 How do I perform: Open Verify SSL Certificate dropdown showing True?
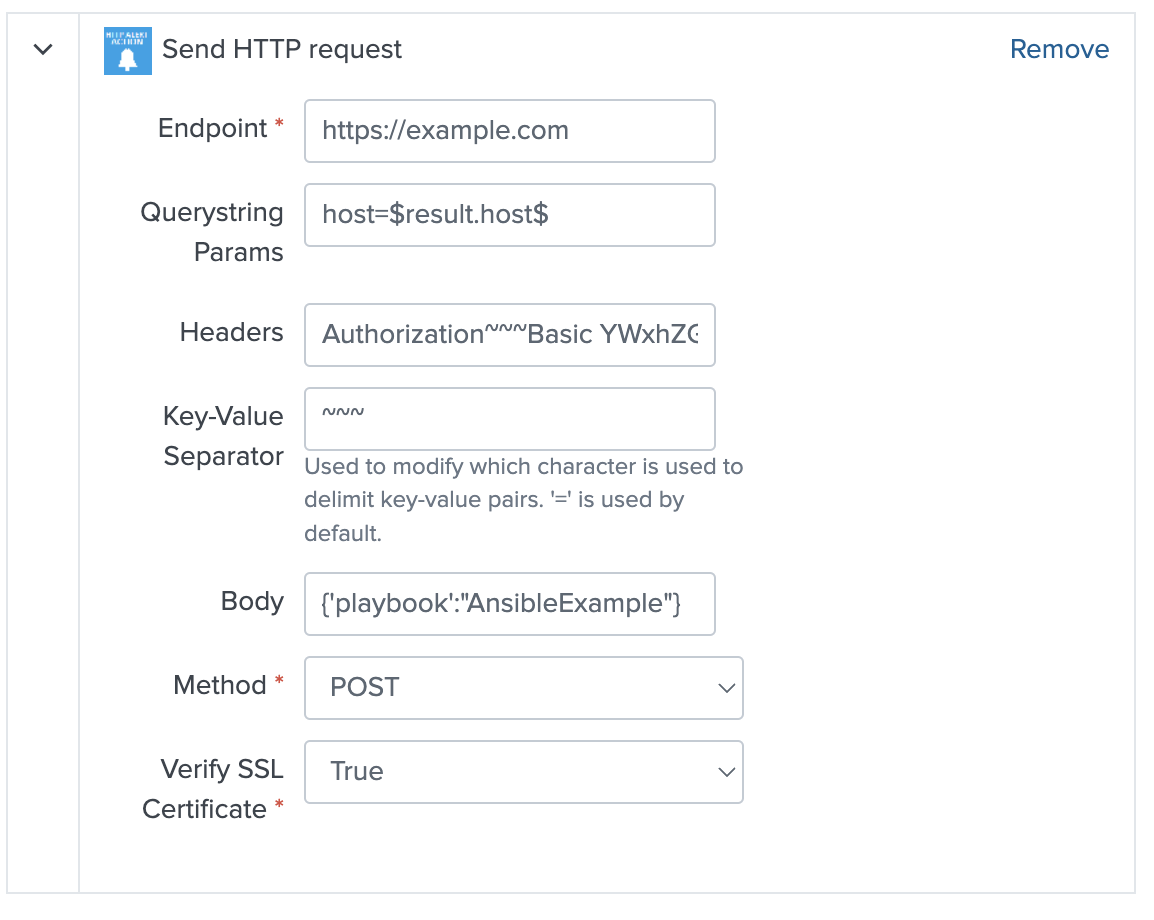coord(523,771)
